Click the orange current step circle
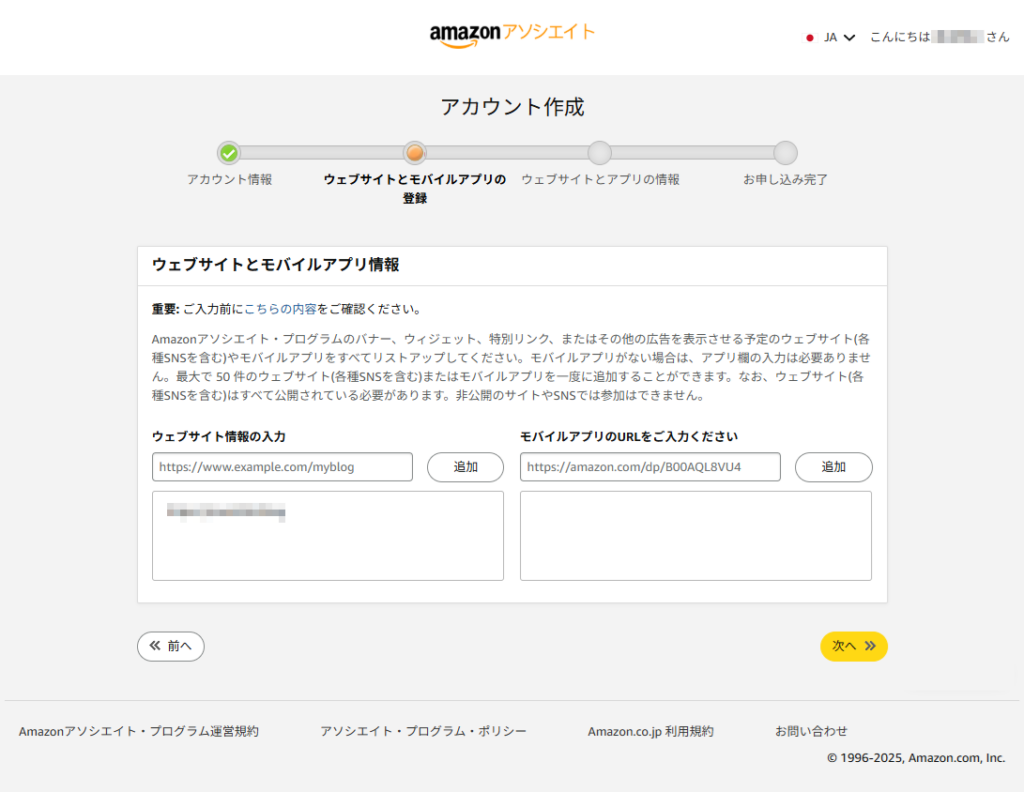The image size is (1024, 792). [414, 153]
